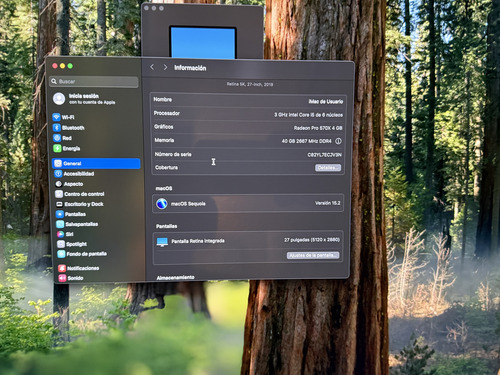Click the Procesador label
This screenshot has height=375, width=500.
click(x=167, y=113)
